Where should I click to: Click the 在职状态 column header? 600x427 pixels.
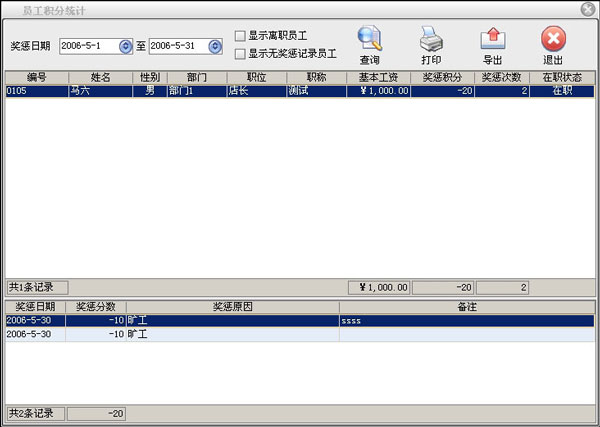click(x=561, y=77)
